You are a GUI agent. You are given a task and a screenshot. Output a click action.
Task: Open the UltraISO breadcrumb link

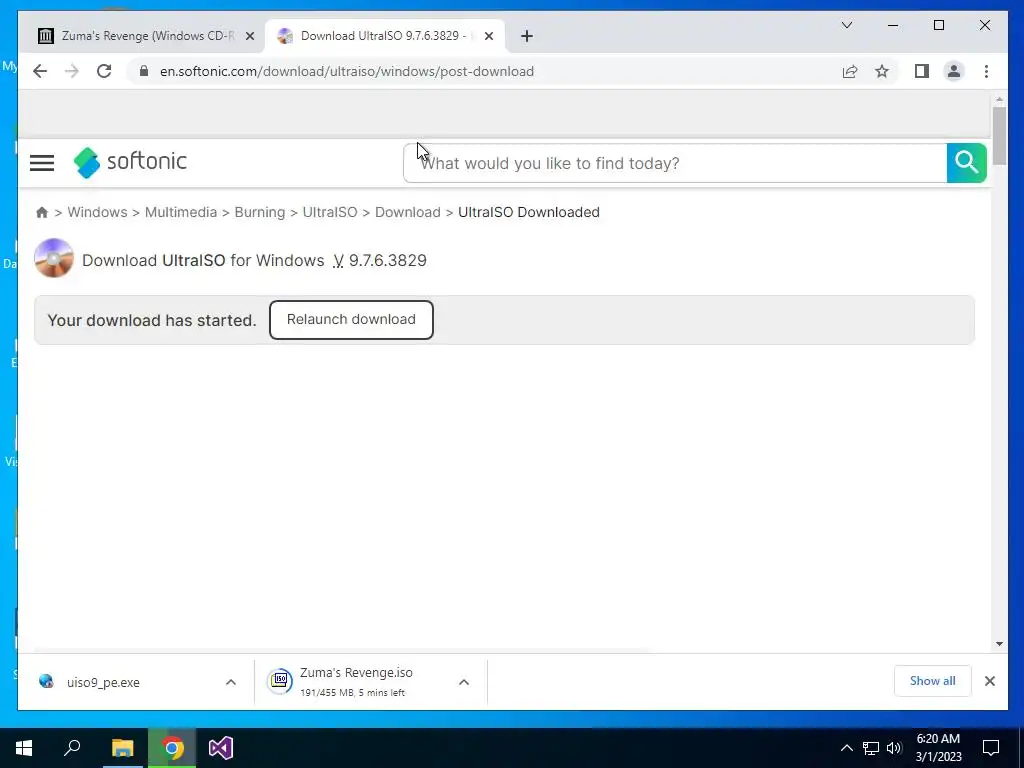330,212
